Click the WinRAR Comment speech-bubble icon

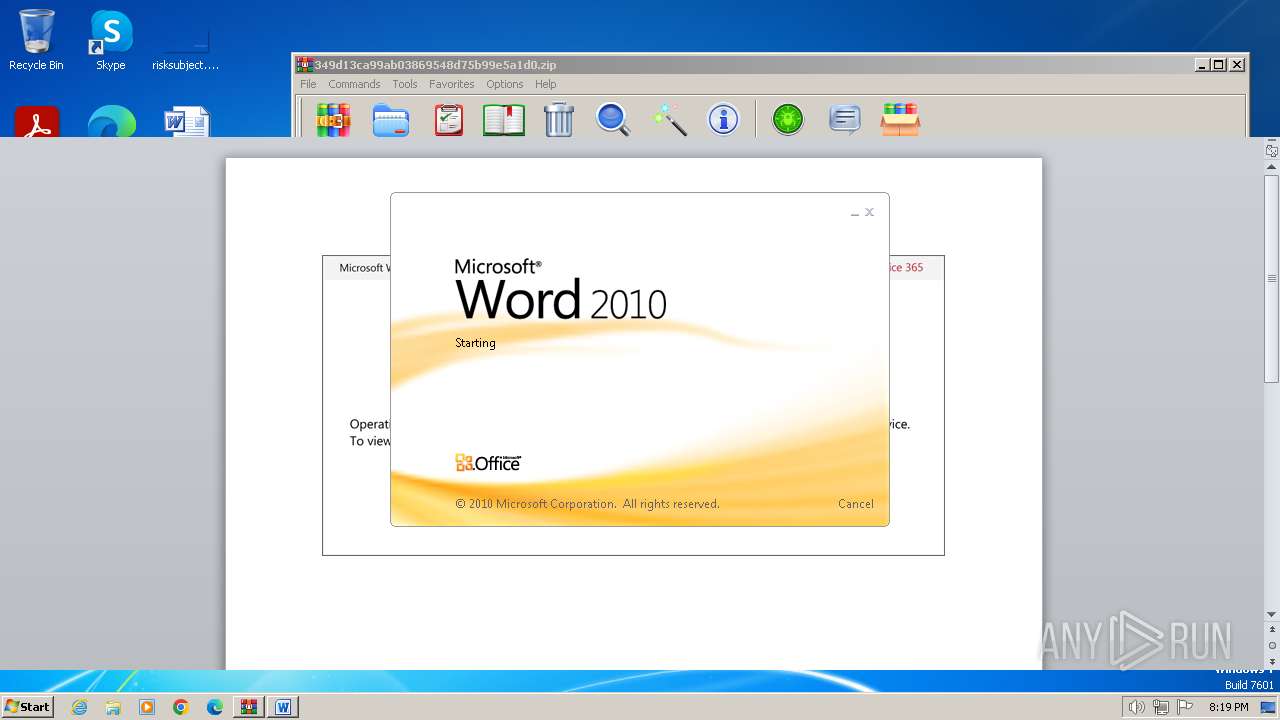845,119
